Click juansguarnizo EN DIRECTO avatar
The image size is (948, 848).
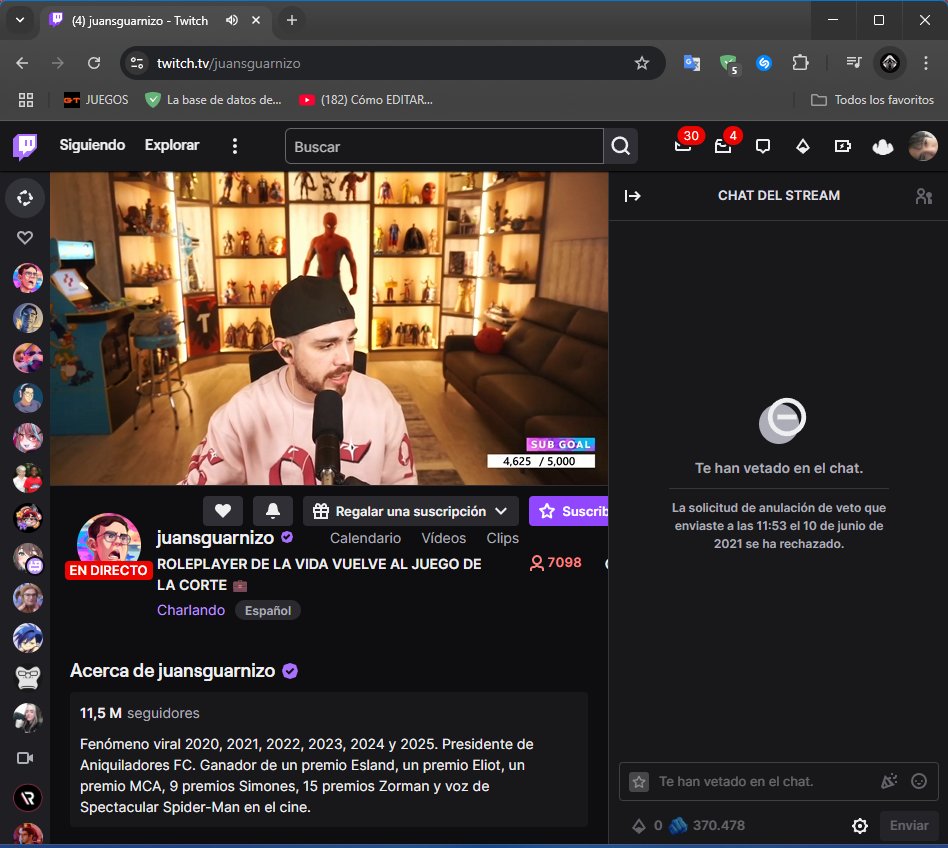109,545
